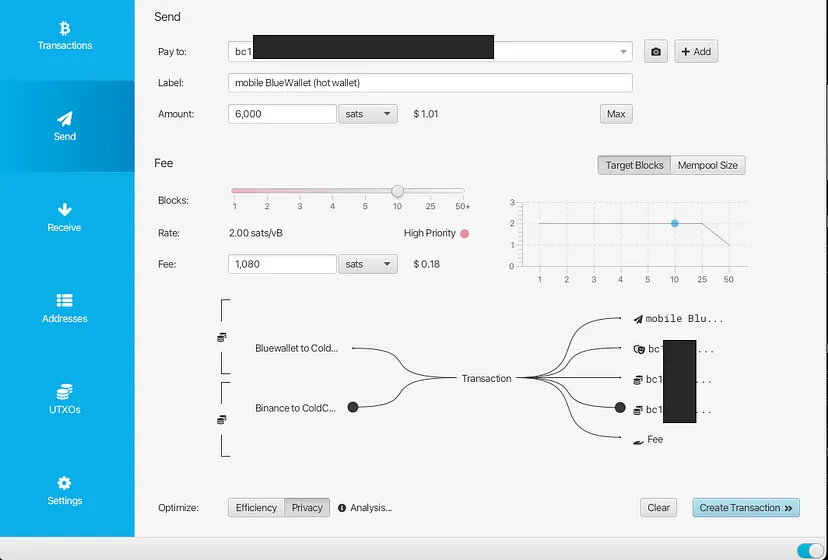
Task: Click the Binance to ColdC... input label
Action: pos(295,408)
